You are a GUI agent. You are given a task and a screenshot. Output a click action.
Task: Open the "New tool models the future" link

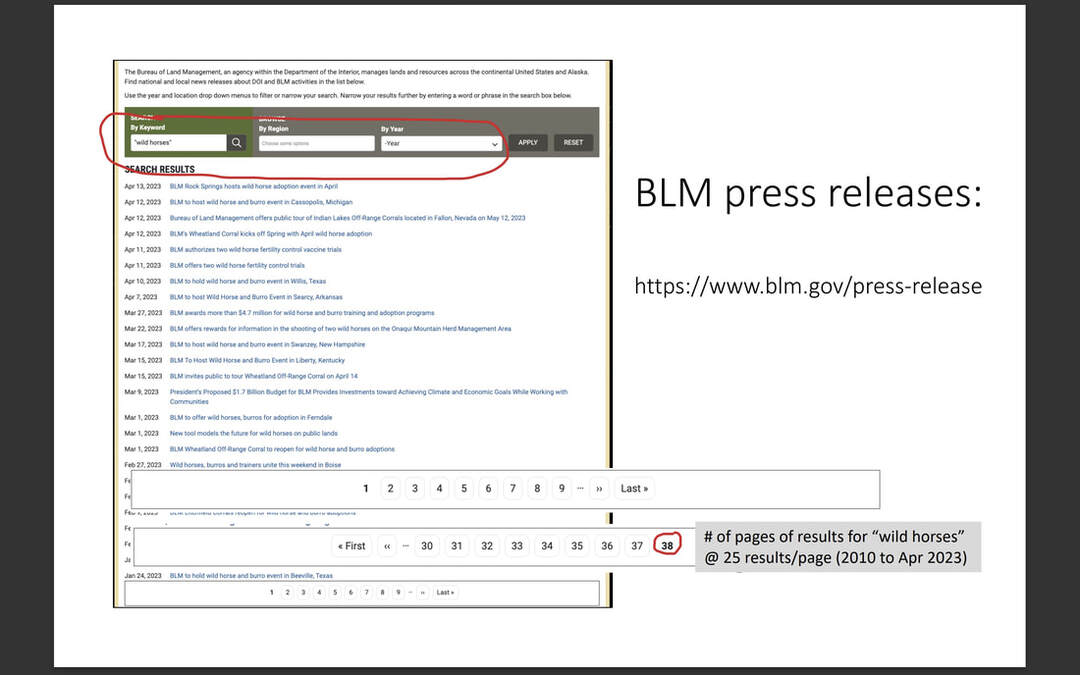coord(253,433)
